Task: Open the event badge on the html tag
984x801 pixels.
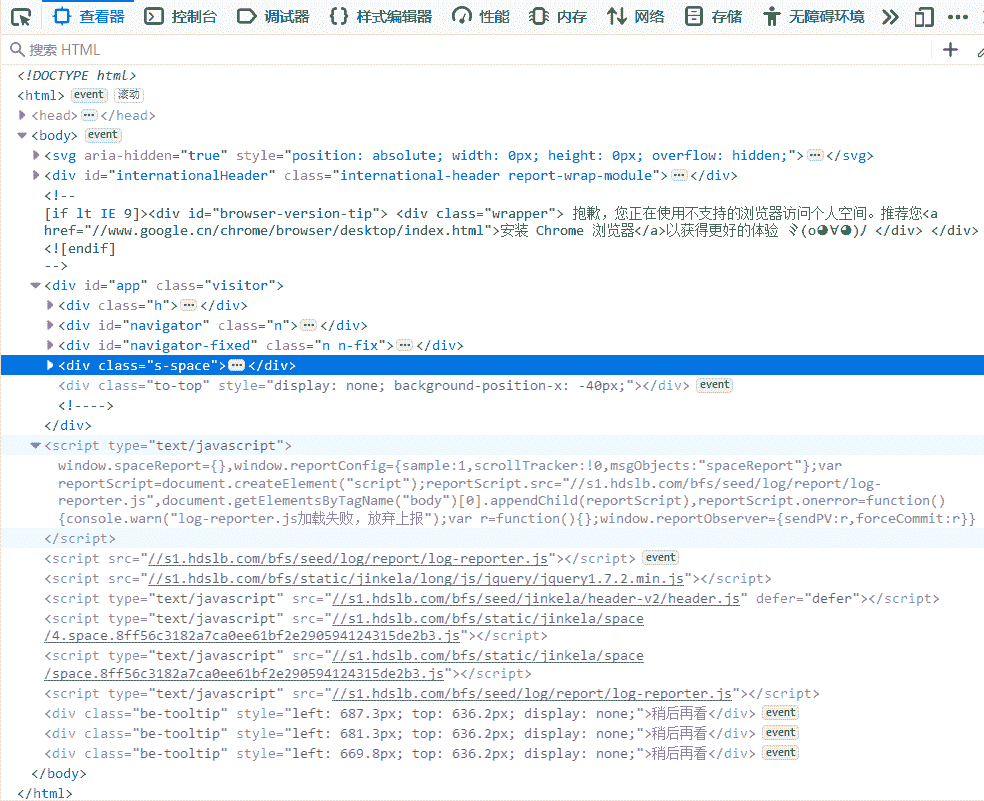Action: [89, 95]
